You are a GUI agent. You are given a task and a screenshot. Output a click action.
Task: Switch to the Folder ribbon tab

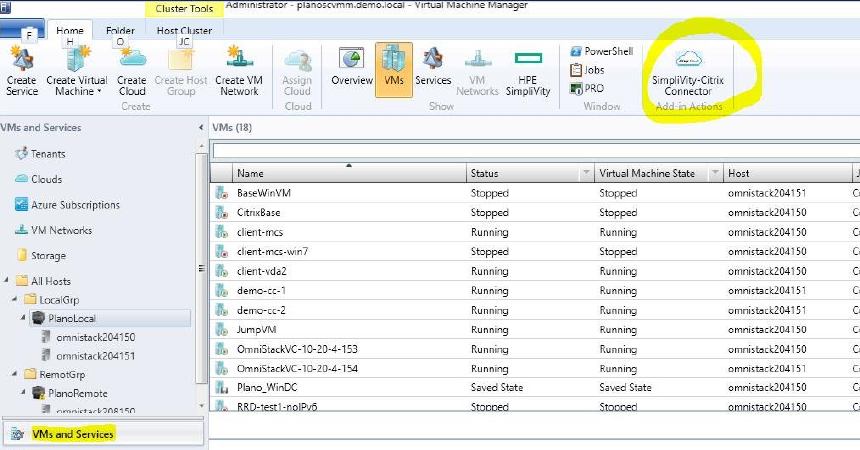tap(120, 30)
